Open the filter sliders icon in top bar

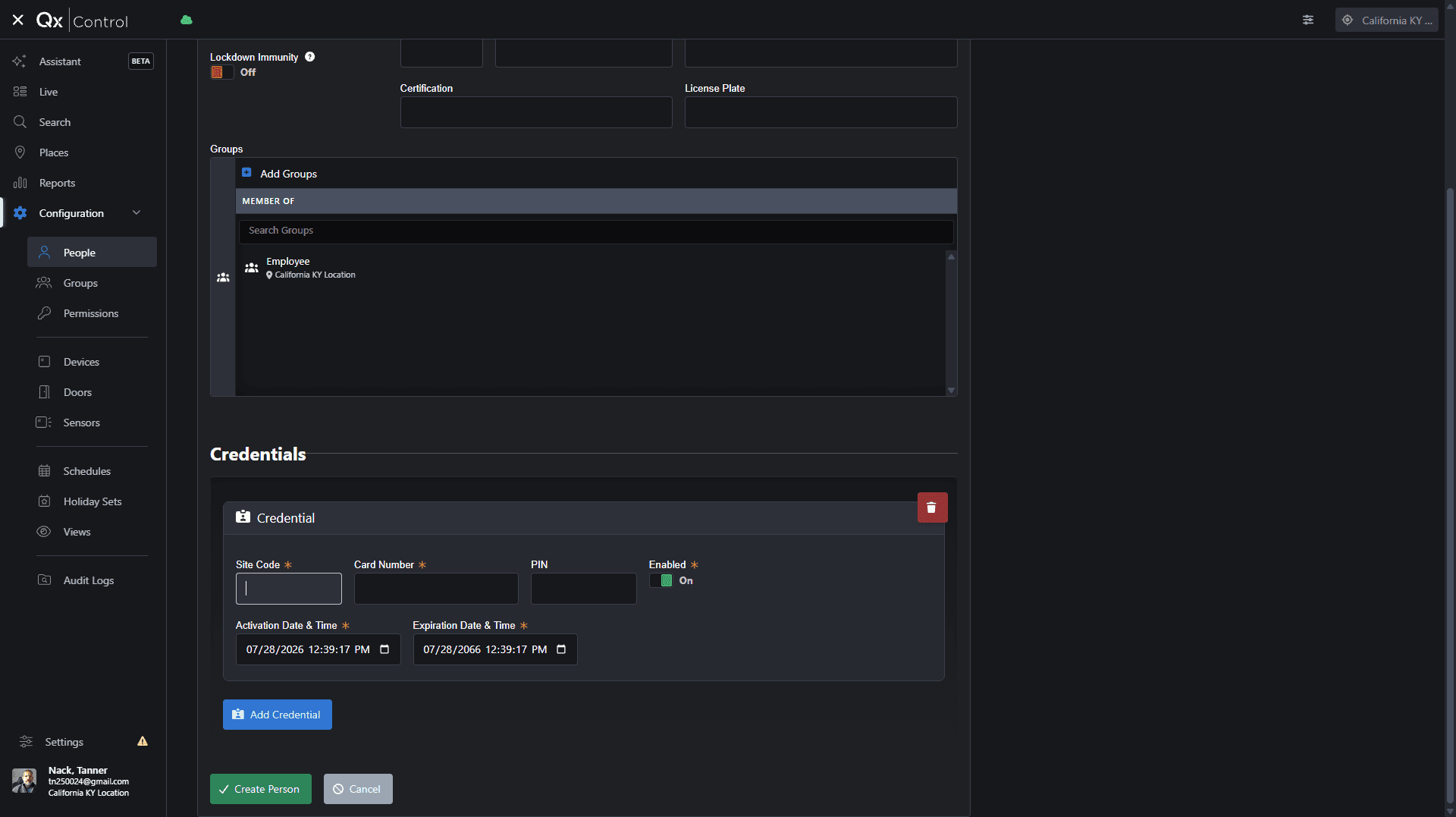click(x=1308, y=20)
